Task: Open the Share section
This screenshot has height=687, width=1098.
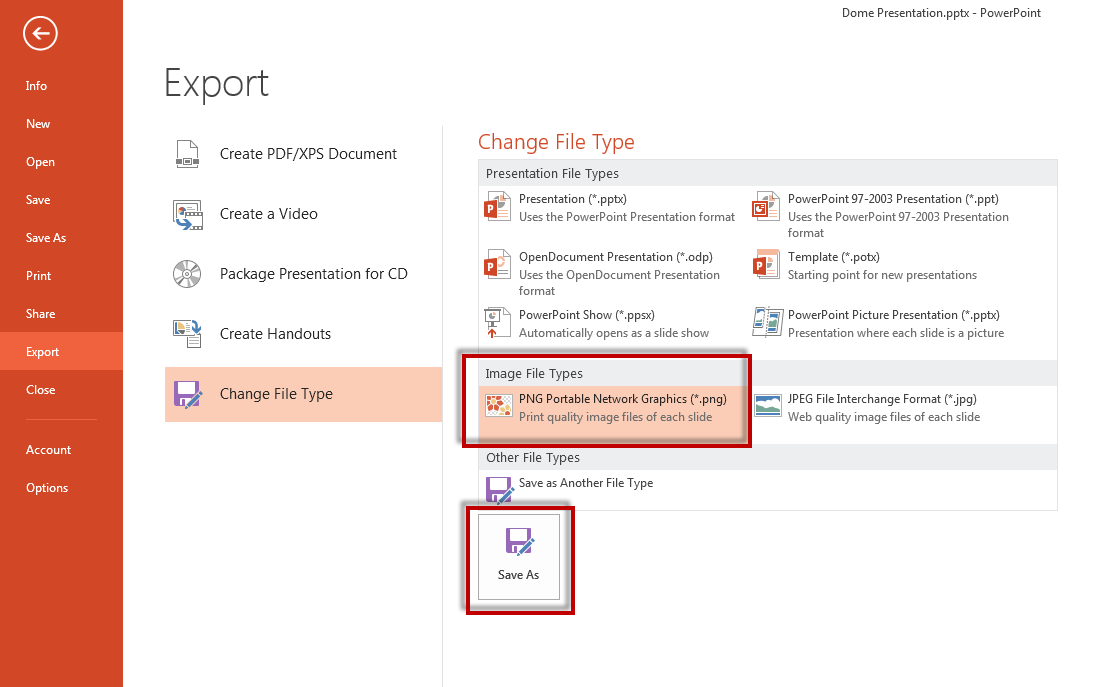Action: 41,314
